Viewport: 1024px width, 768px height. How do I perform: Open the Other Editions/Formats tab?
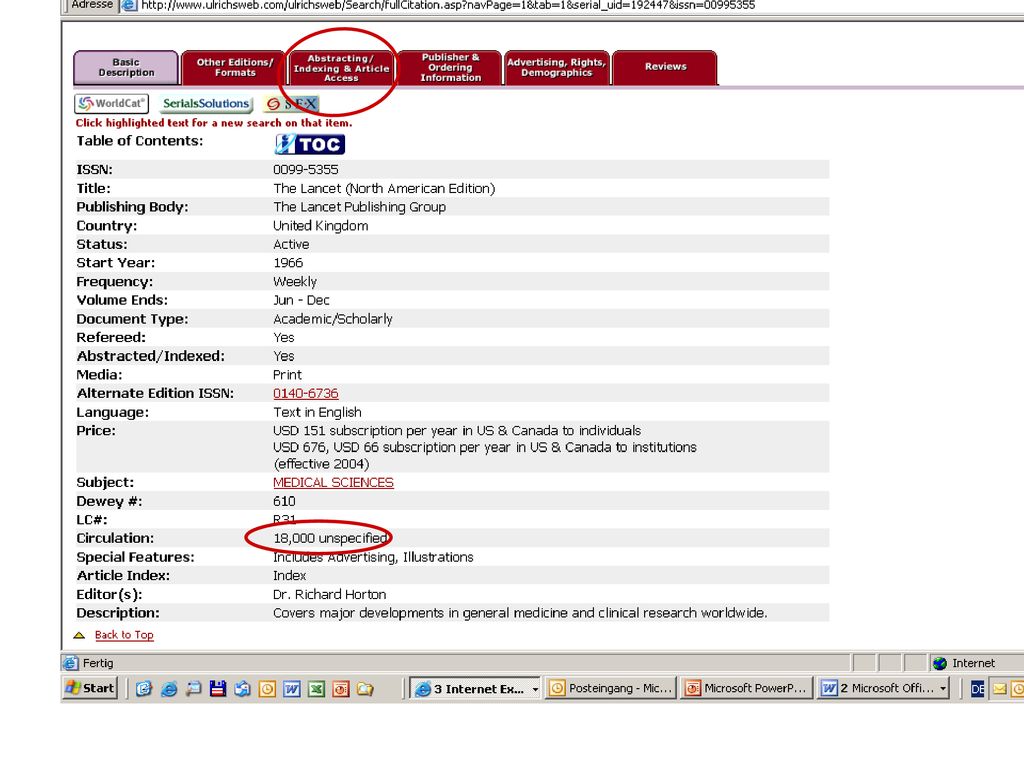click(x=234, y=67)
